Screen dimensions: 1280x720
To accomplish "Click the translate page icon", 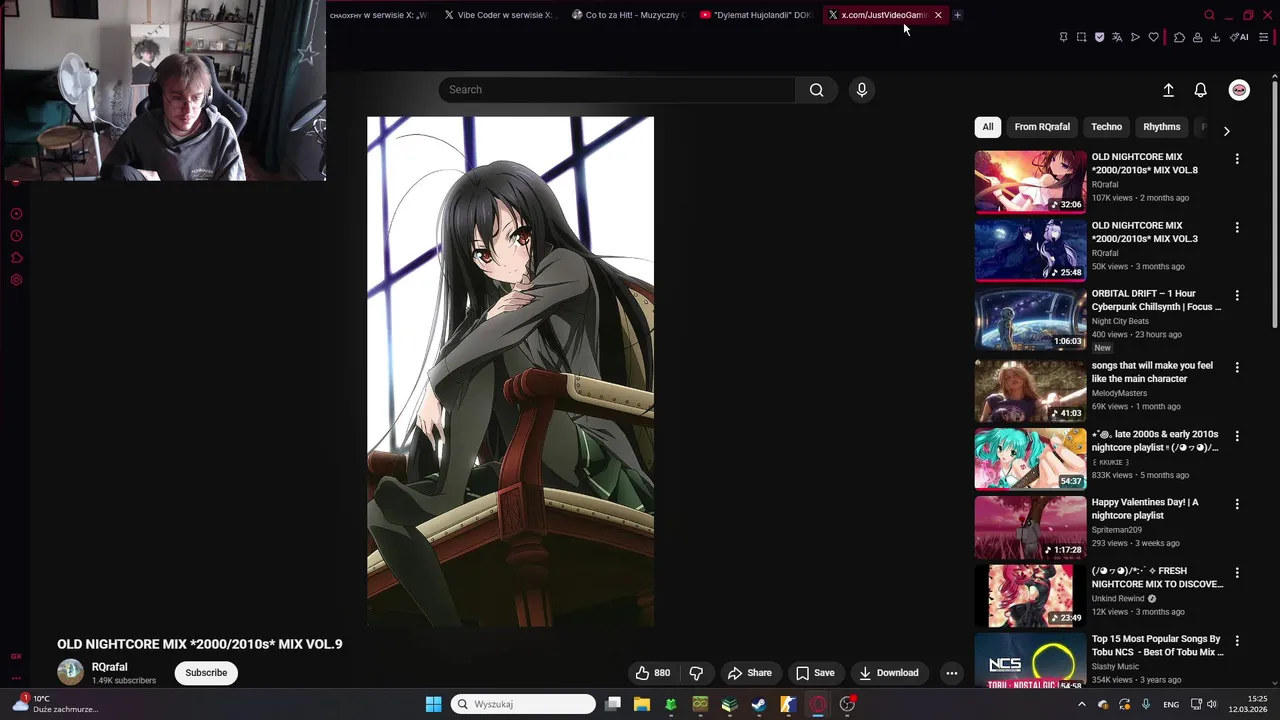I will click(x=1117, y=37).
